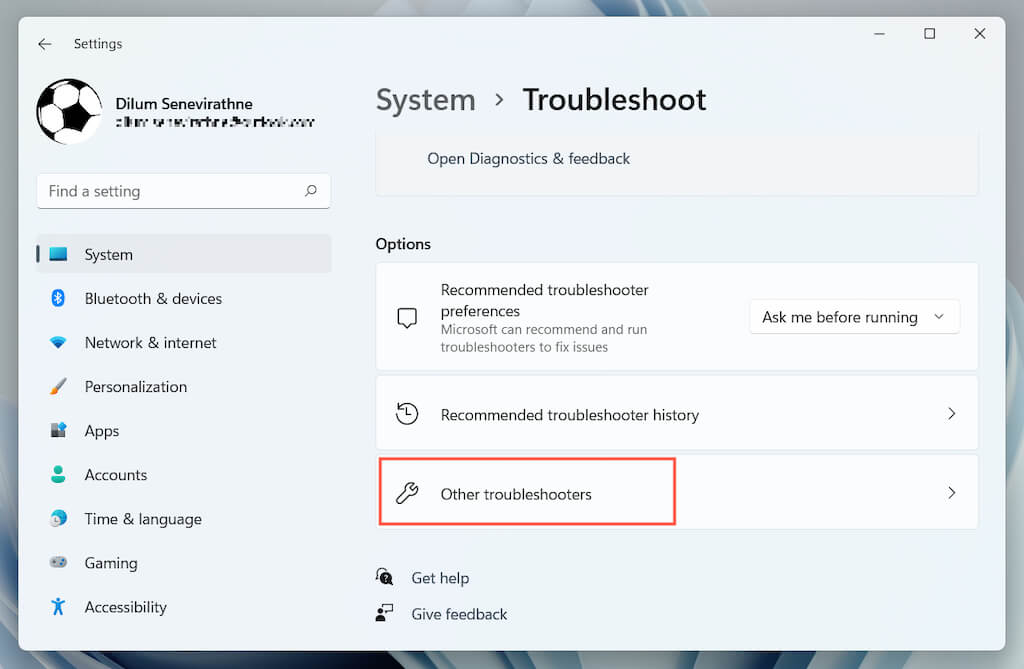Open Diagnostics & feedback
This screenshot has width=1024, height=669.
(528, 158)
